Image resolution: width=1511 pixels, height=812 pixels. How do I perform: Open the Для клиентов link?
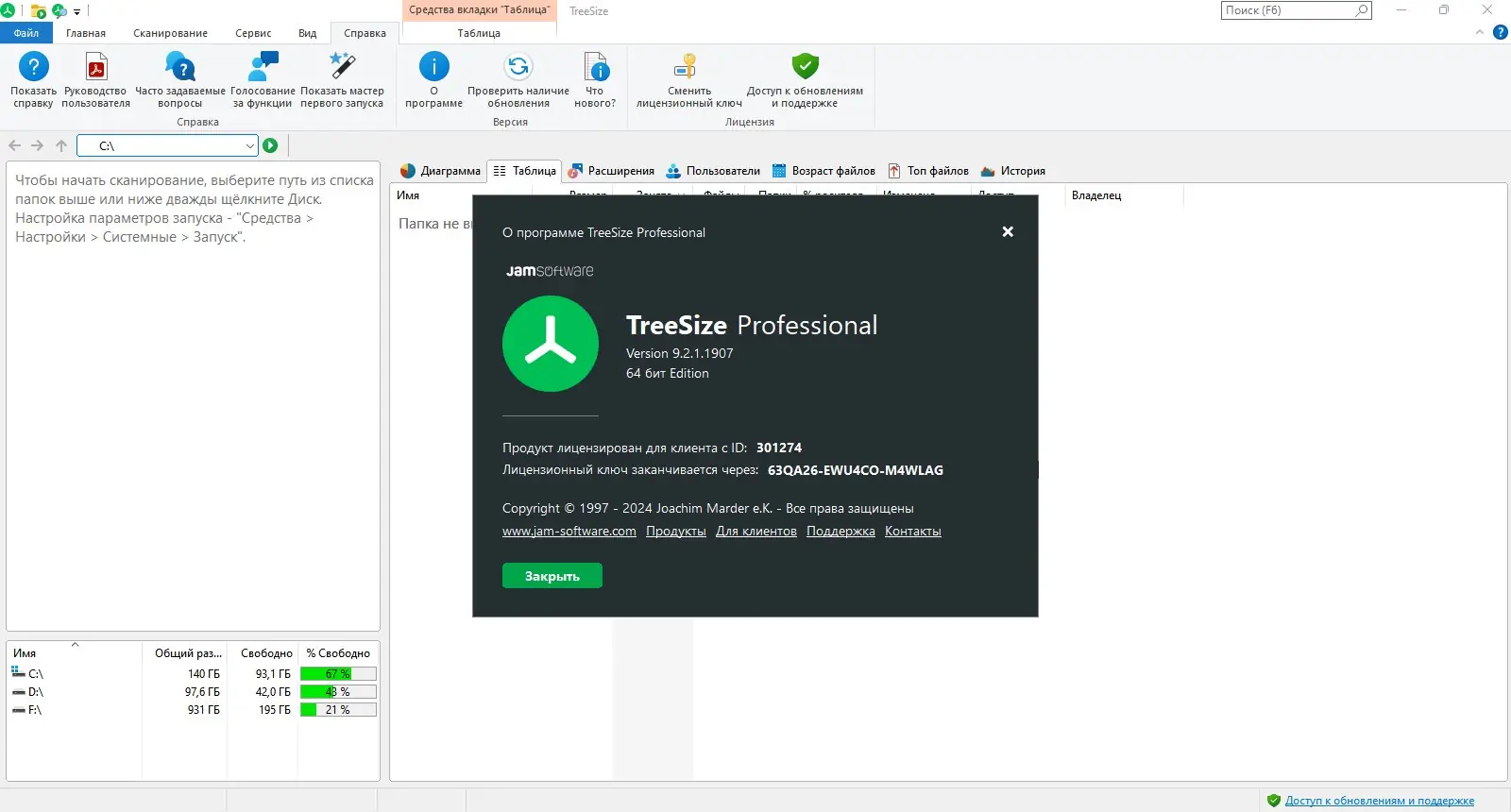pyautogui.click(x=756, y=532)
